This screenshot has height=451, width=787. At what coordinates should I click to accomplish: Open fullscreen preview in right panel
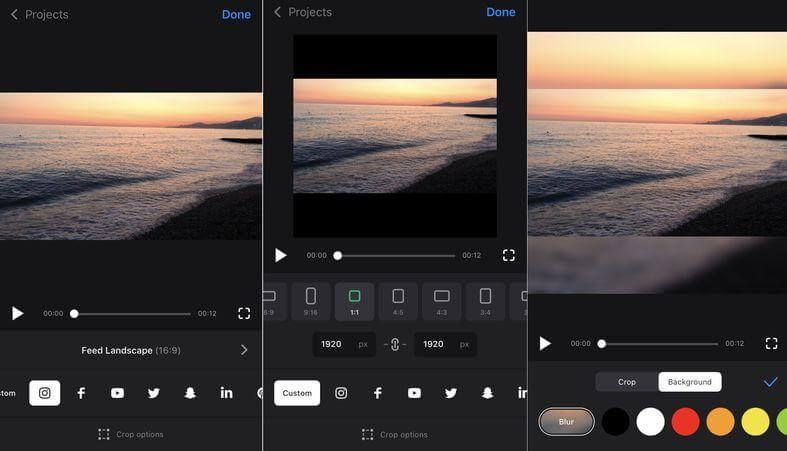coord(771,344)
